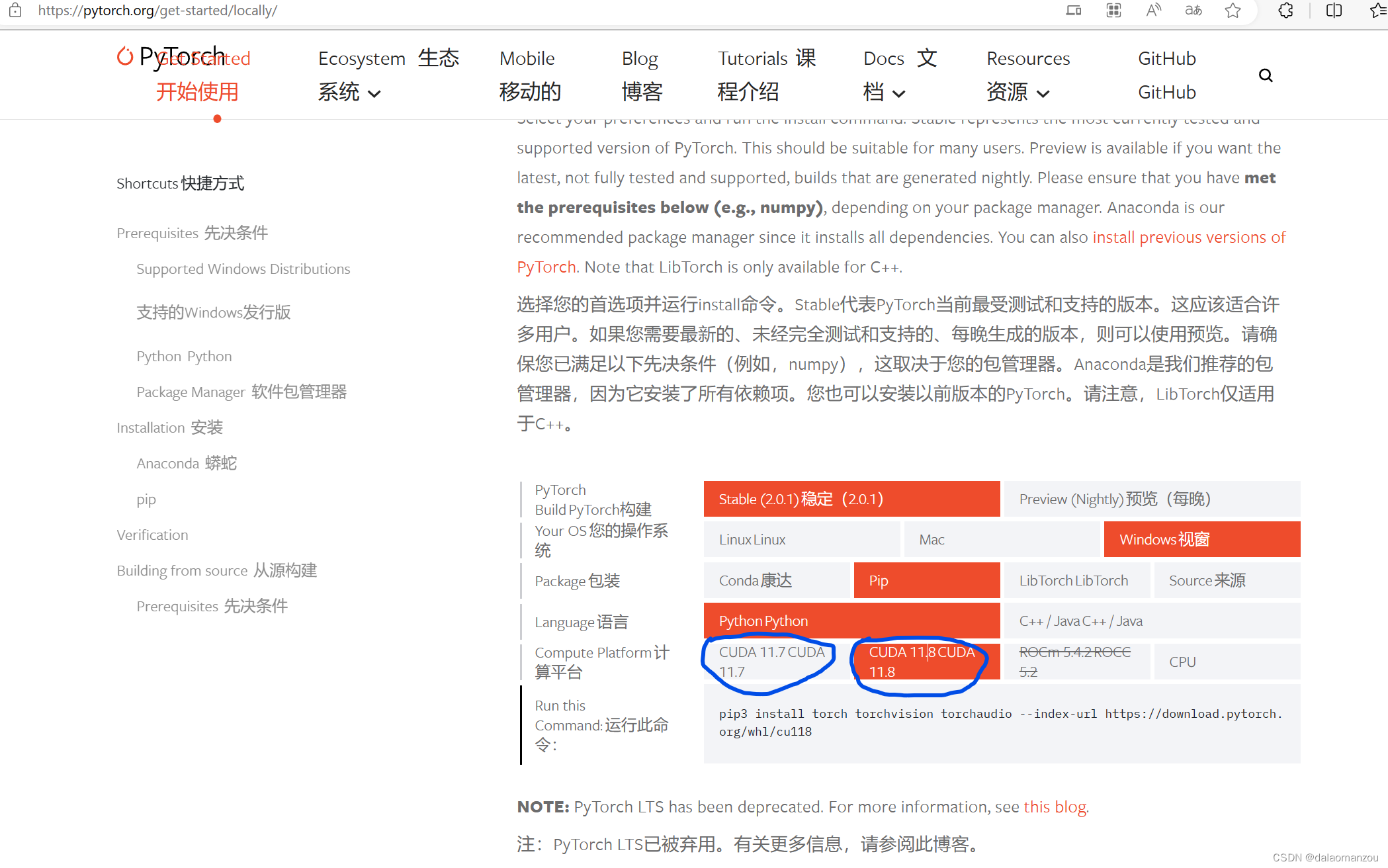The width and height of the screenshot is (1388, 868).
Task: Toggle the read aloud icon
Action: pos(1154,11)
